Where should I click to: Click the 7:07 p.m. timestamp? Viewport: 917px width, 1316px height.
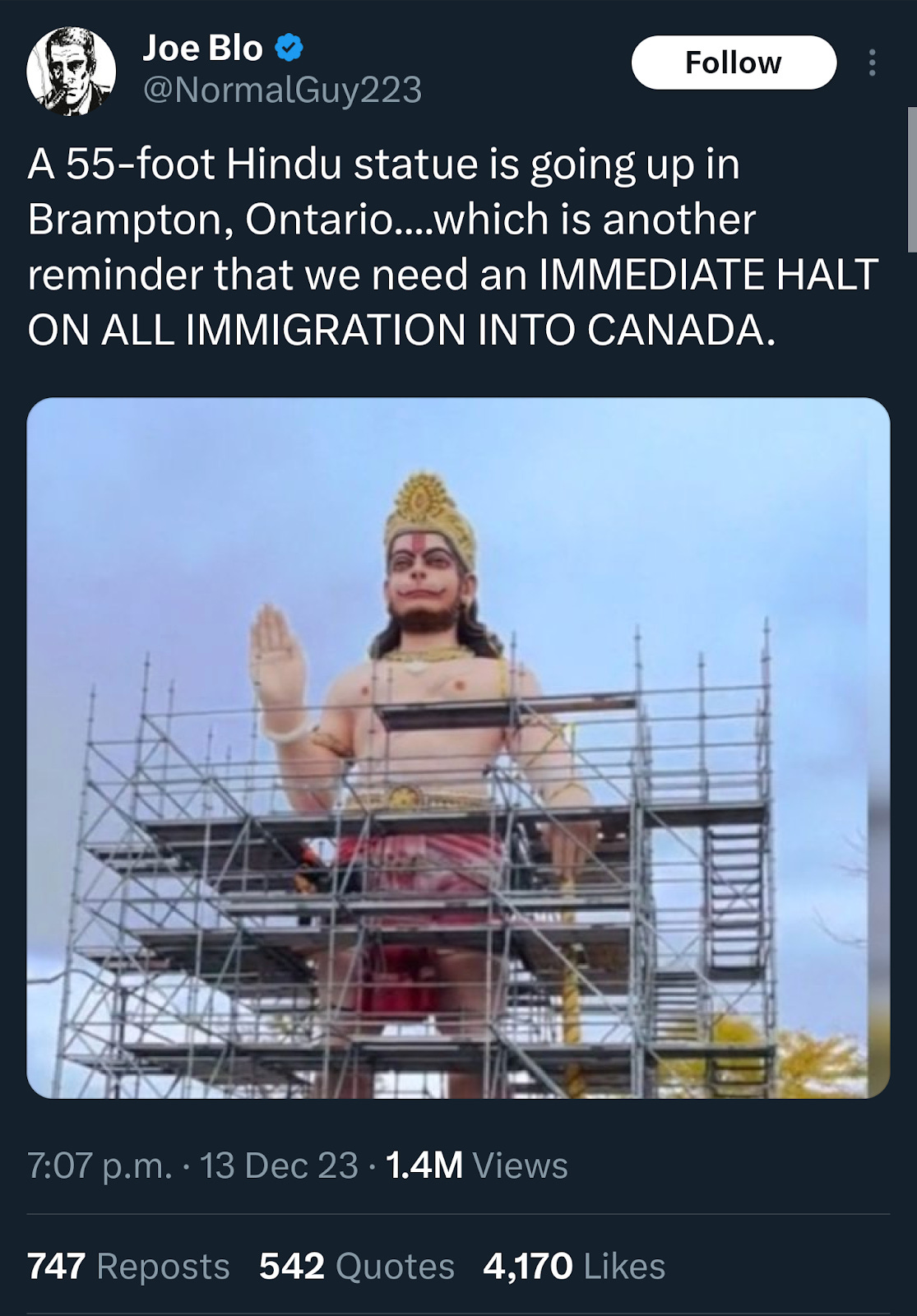click(100, 1165)
